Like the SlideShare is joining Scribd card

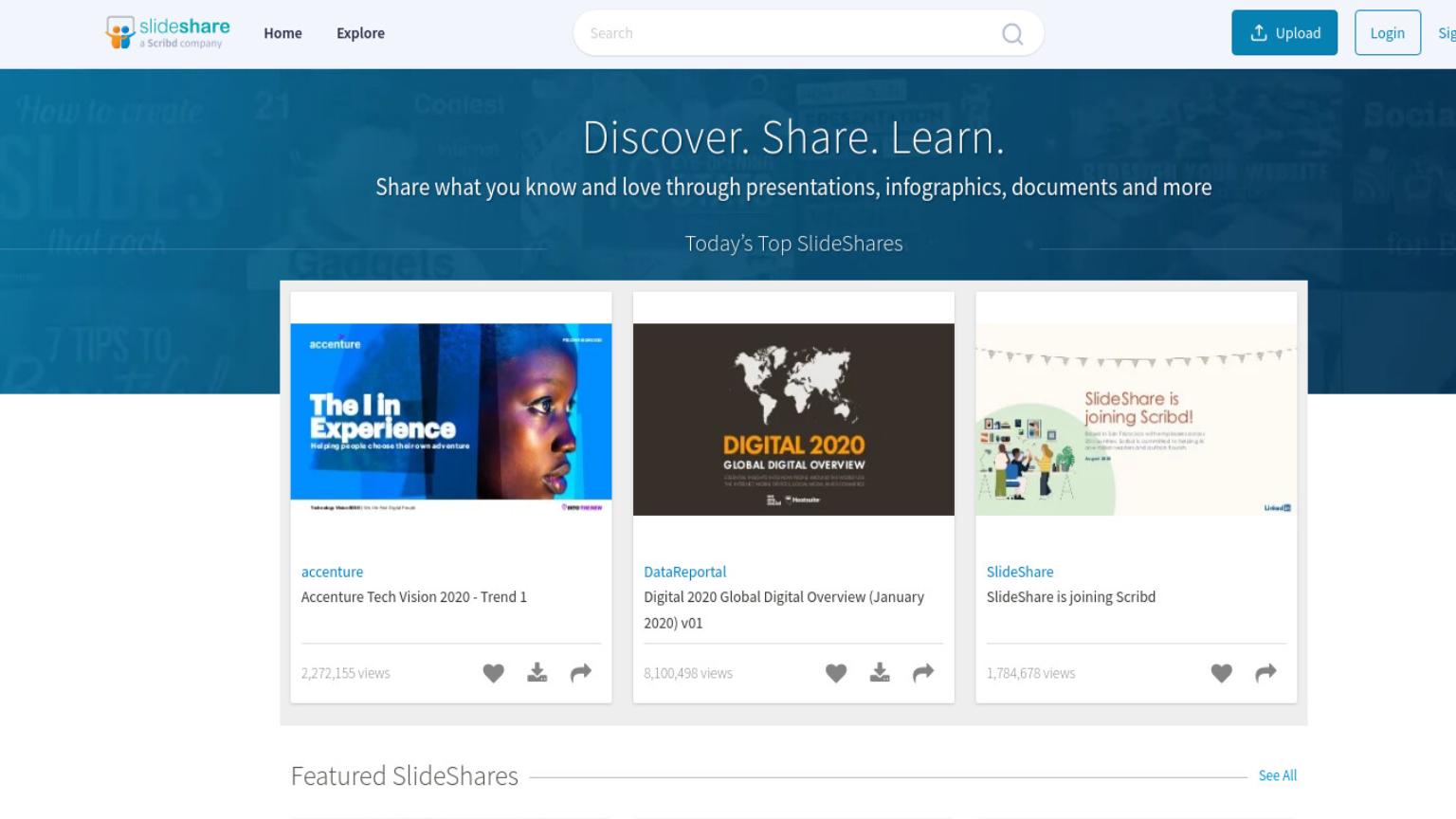click(1222, 673)
